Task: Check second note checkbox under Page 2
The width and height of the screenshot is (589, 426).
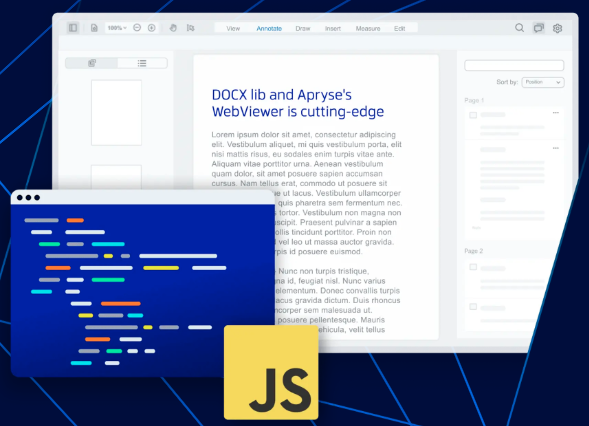Action: click(473, 307)
